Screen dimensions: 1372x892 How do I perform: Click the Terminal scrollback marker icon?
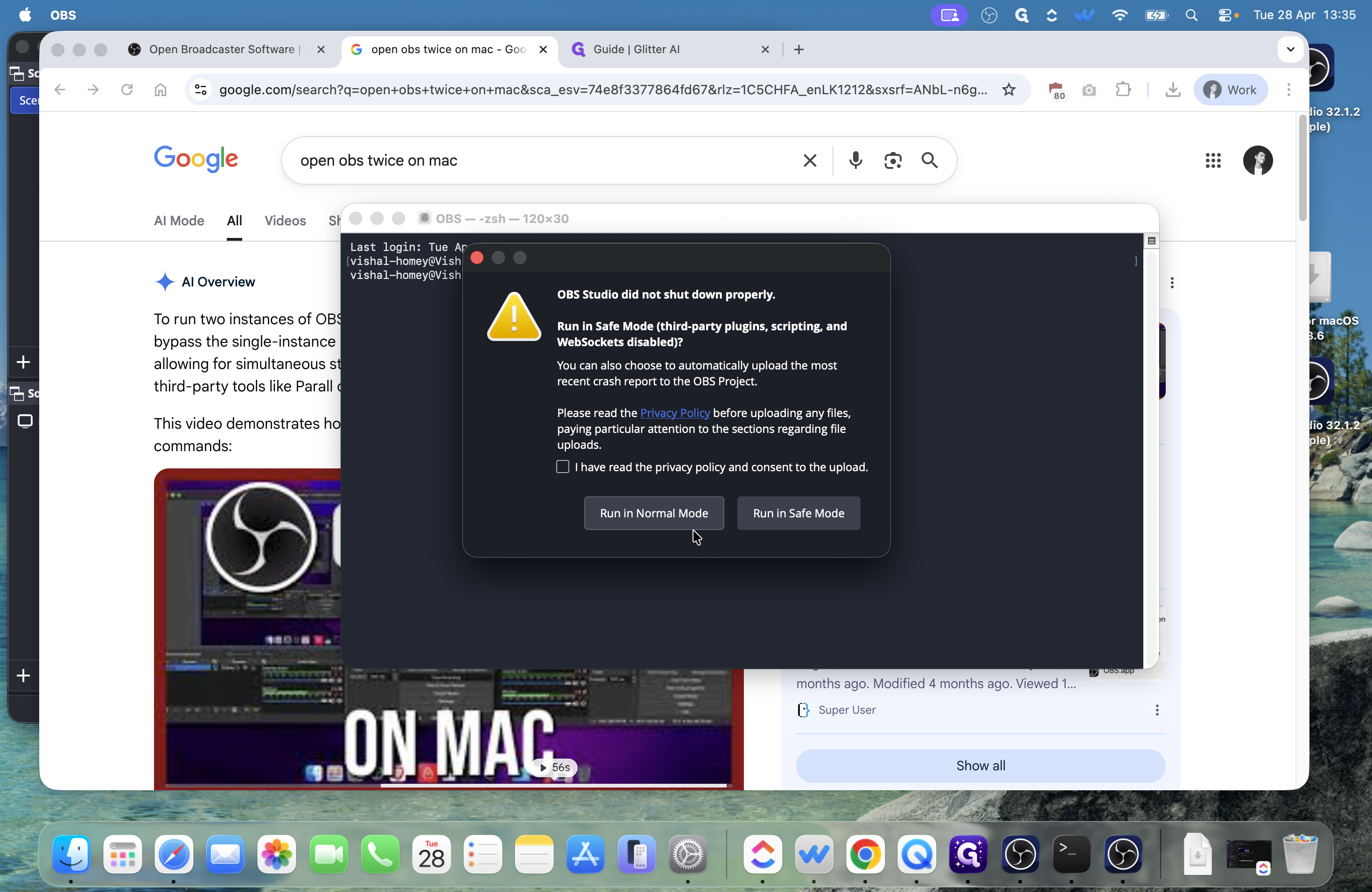[1151, 241]
